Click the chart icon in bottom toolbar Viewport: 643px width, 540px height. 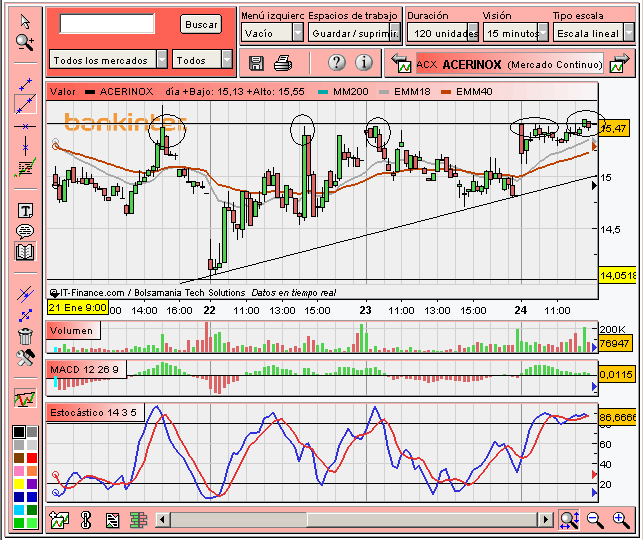[x=59, y=520]
